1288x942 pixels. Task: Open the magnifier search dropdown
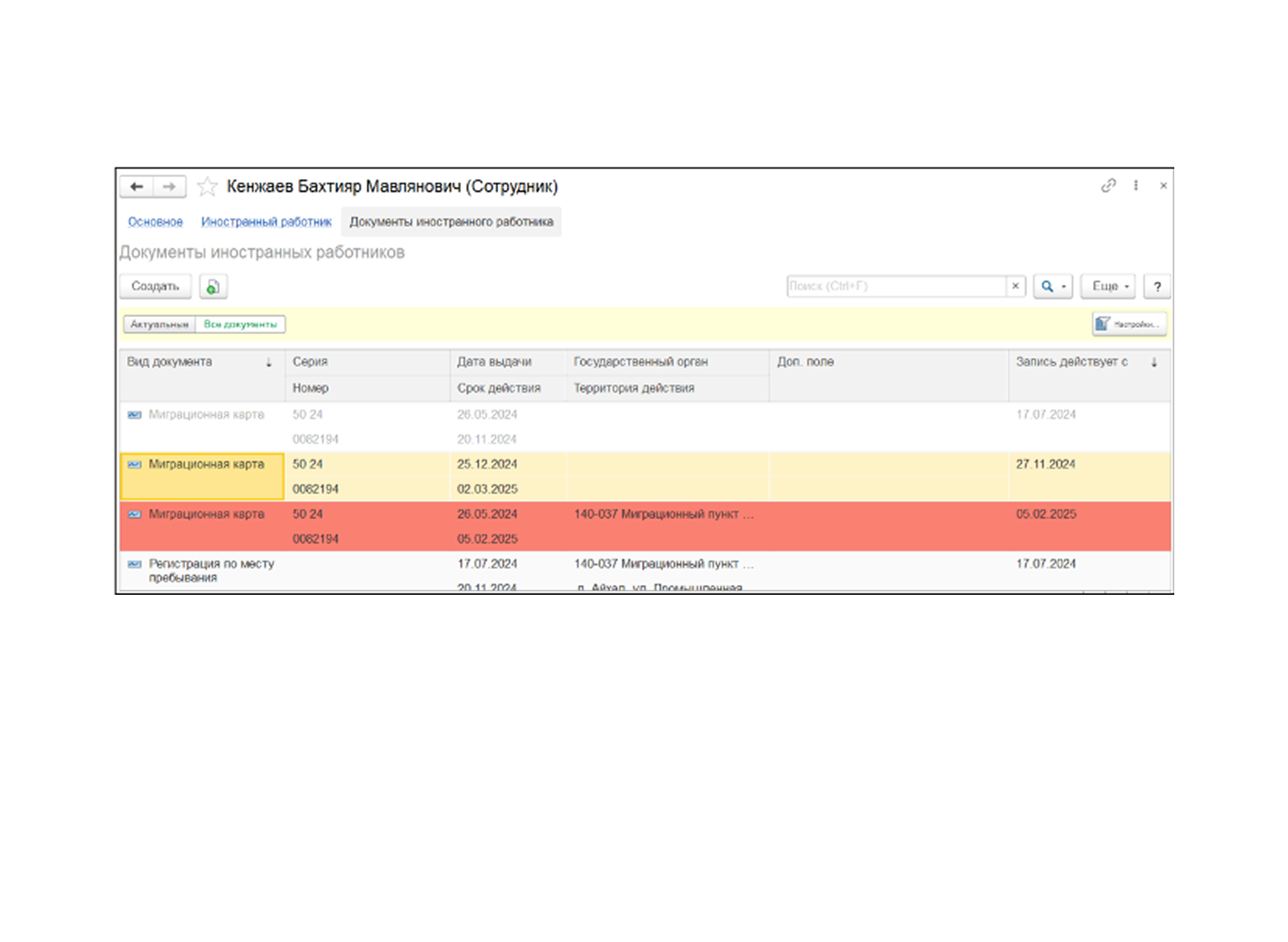click(1053, 286)
